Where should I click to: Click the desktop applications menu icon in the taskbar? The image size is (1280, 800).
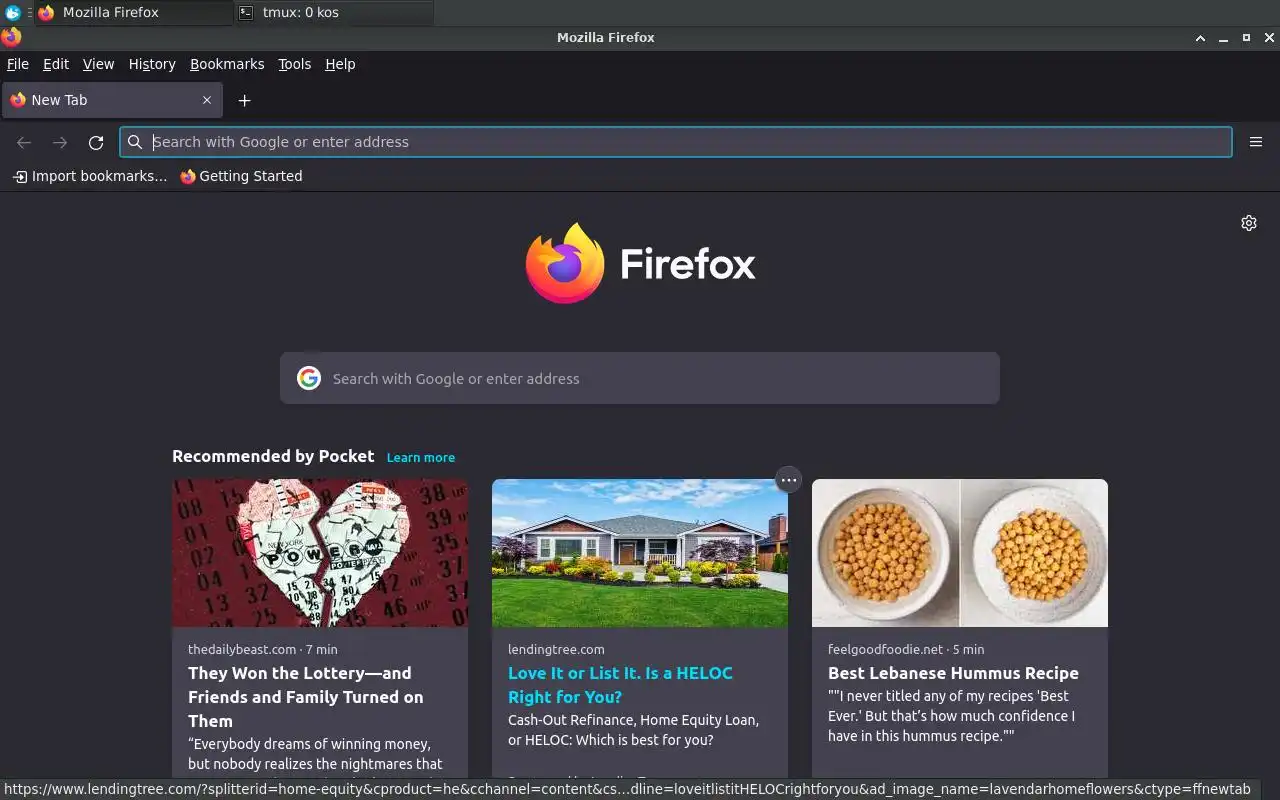coord(13,13)
